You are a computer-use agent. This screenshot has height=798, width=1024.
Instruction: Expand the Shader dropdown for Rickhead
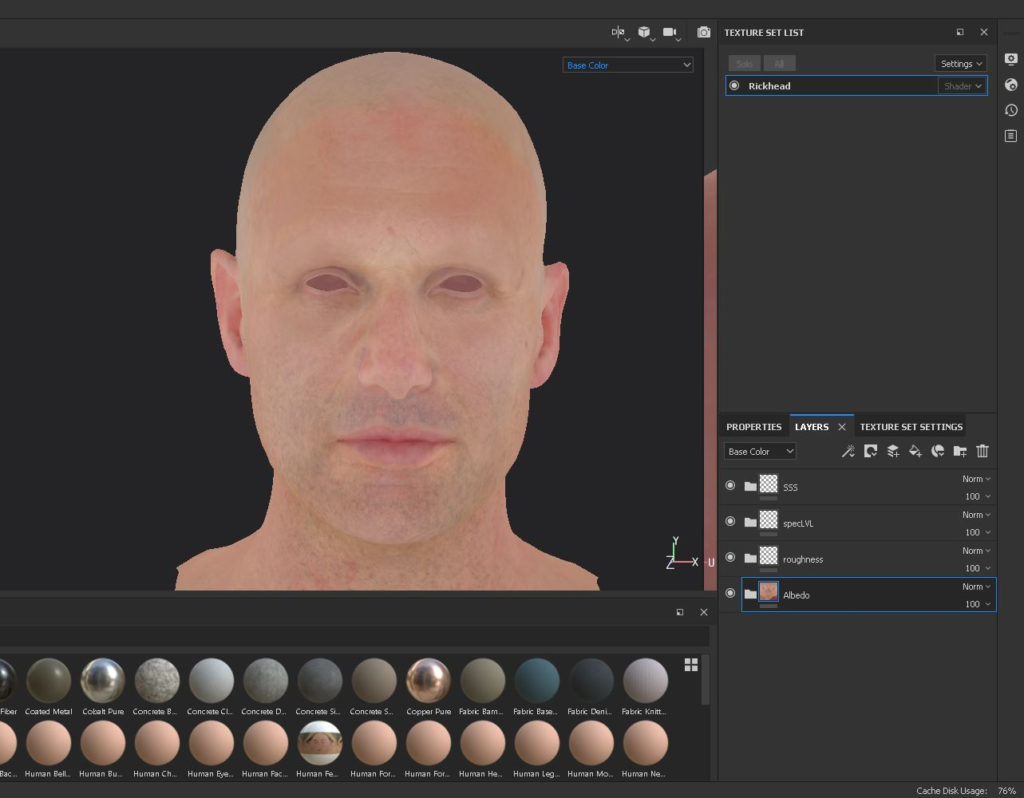962,86
